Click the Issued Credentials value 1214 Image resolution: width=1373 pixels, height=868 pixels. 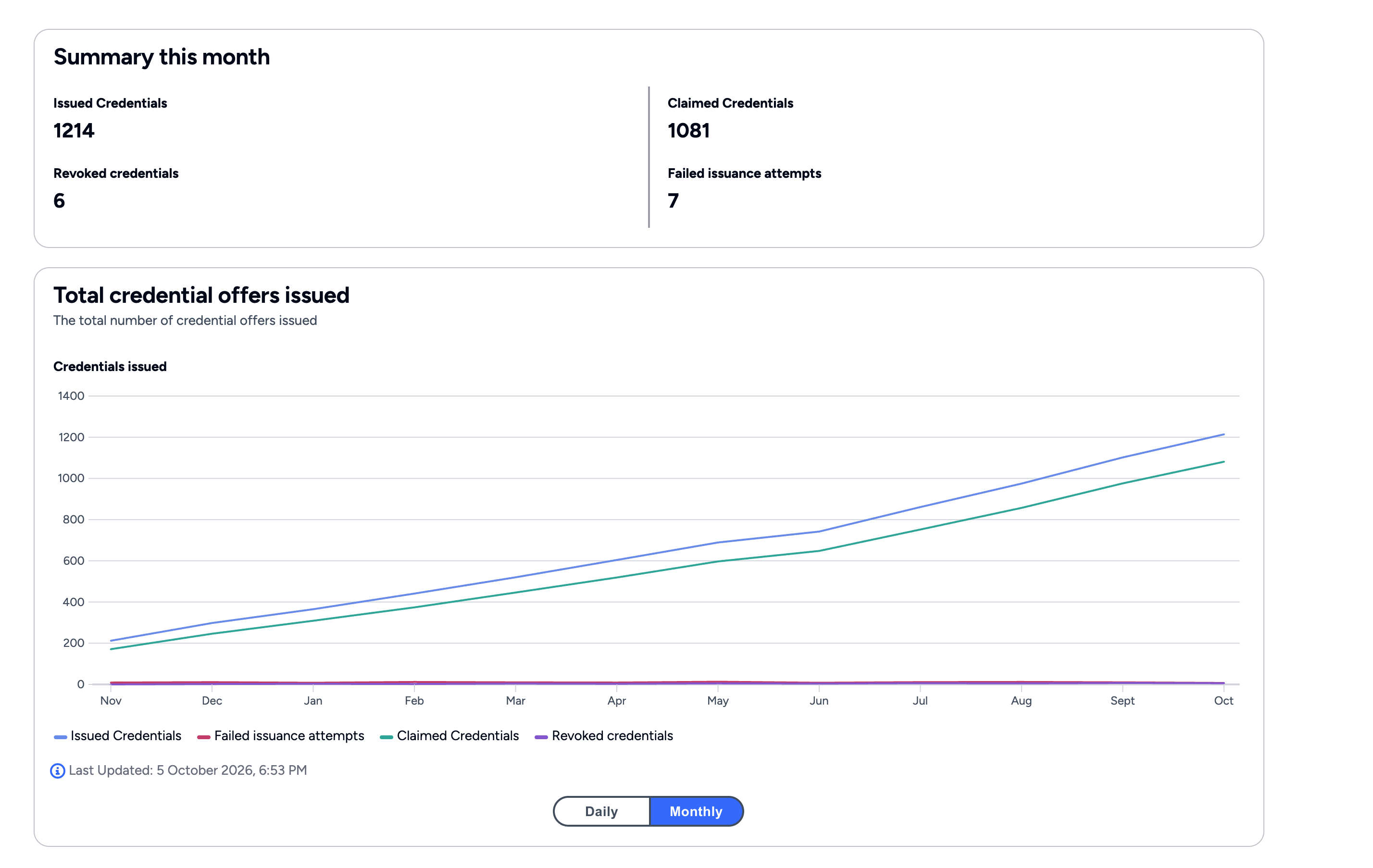click(x=74, y=131)
